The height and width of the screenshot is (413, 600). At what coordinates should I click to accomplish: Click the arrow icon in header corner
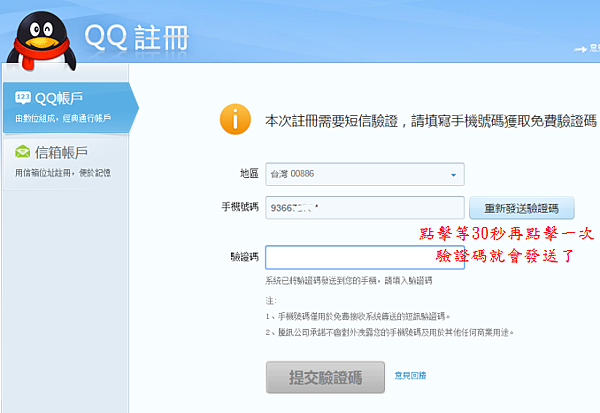[580, 49]
